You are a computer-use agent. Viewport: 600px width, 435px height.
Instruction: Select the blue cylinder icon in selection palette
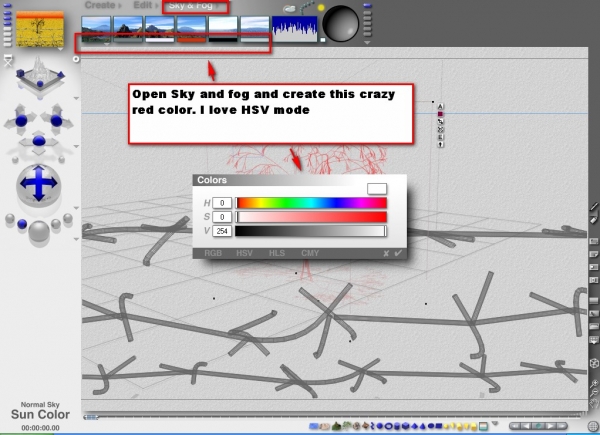(397, 426)
